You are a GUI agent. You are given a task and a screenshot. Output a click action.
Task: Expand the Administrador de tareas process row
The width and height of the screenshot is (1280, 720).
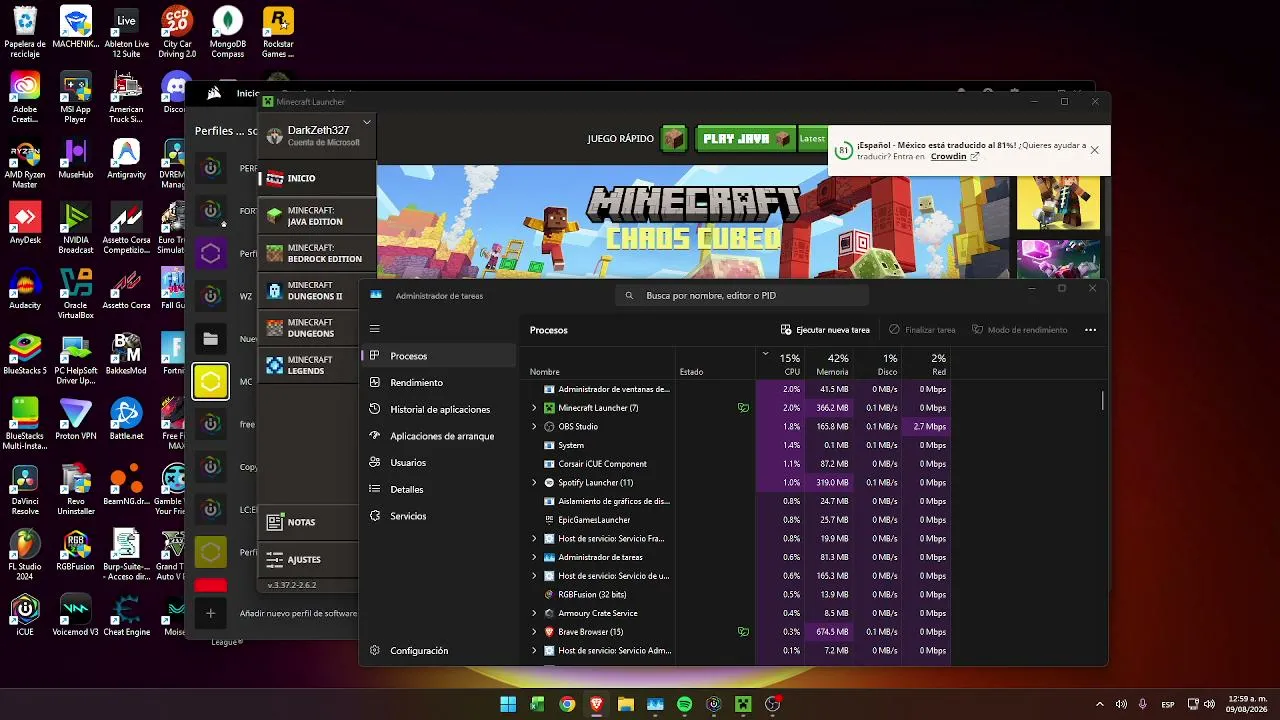tap(534, 557)
